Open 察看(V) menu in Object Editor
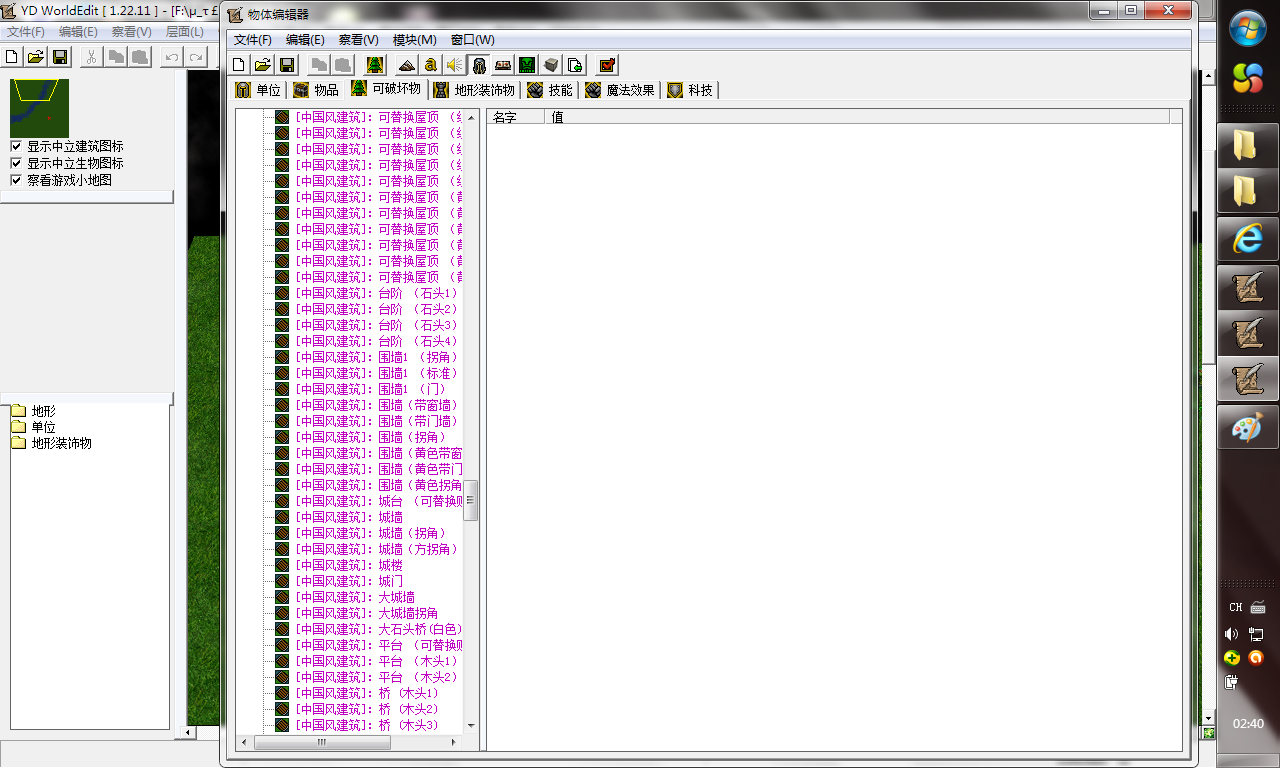Viewport: 1280px width, 768px height. point(358,40)
